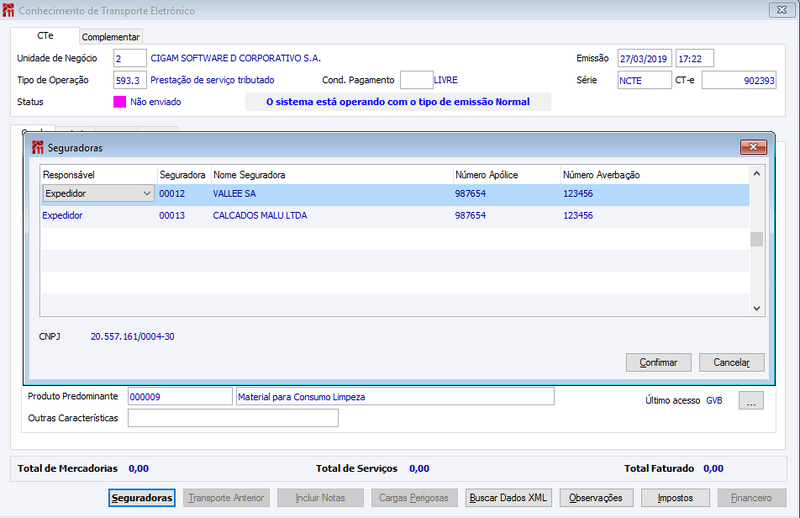The image size is (800, 518).
Task: Click the emission time field 17:22
Action: (x=694, y=59)
